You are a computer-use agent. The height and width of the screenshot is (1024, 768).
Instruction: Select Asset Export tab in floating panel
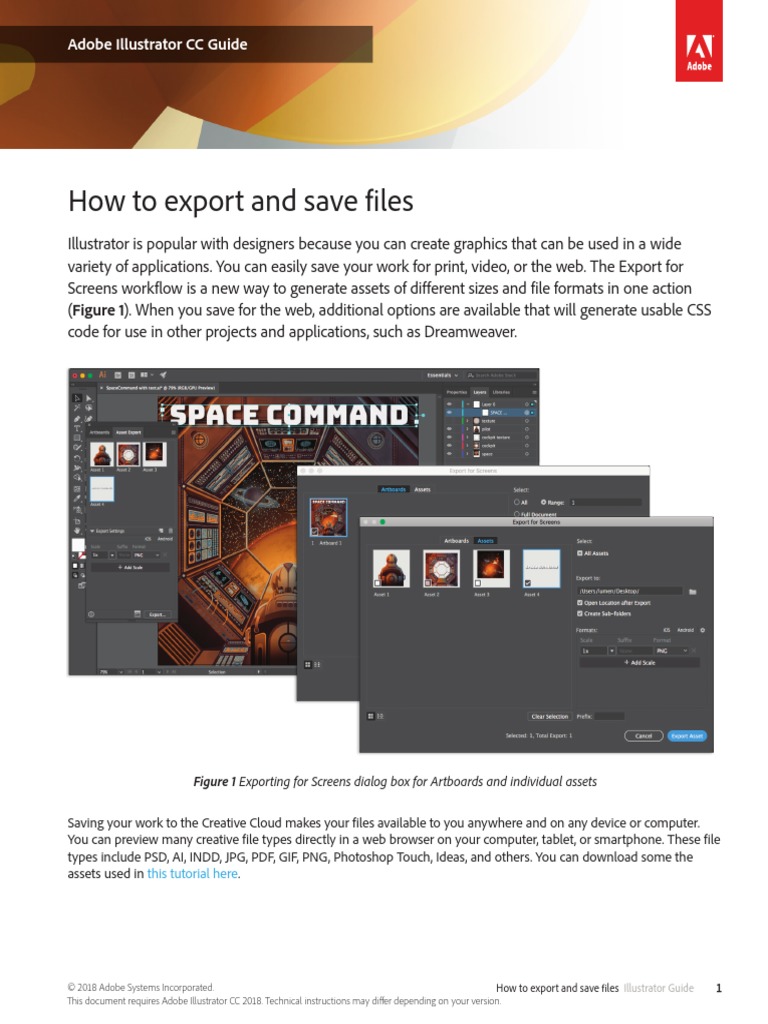(x=129, y=432)
